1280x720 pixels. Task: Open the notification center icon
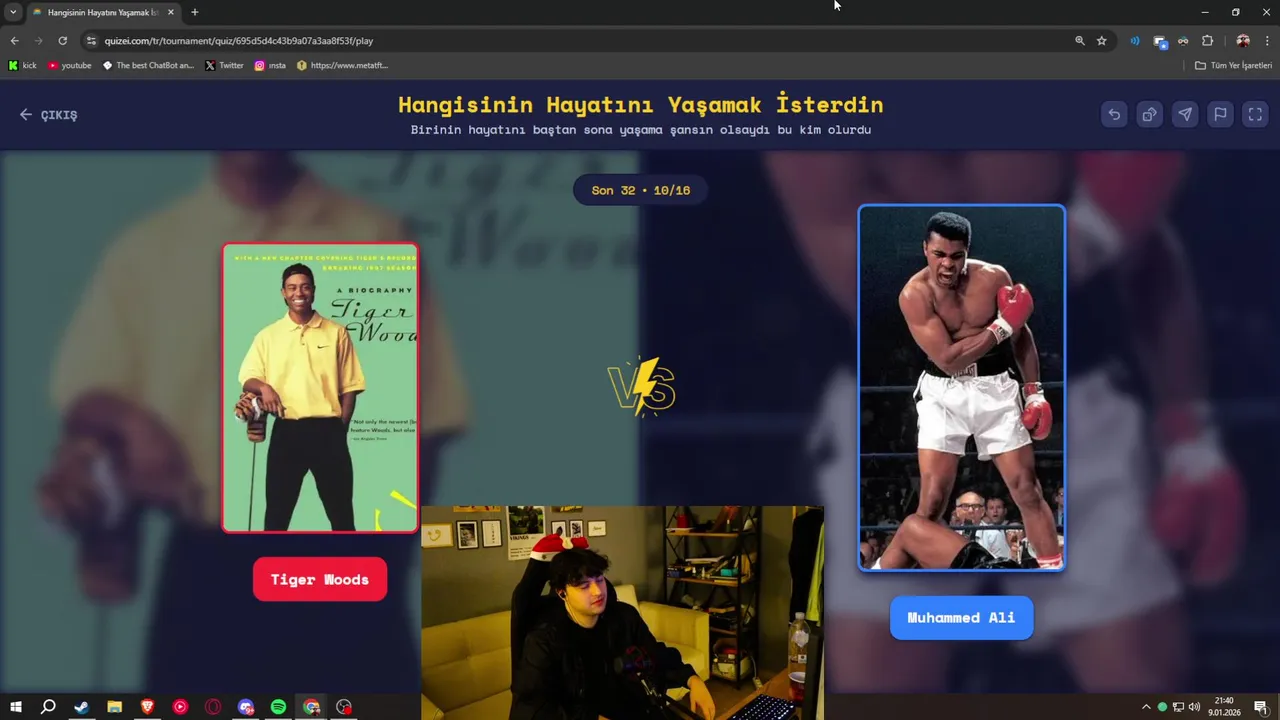point(1261,707)
